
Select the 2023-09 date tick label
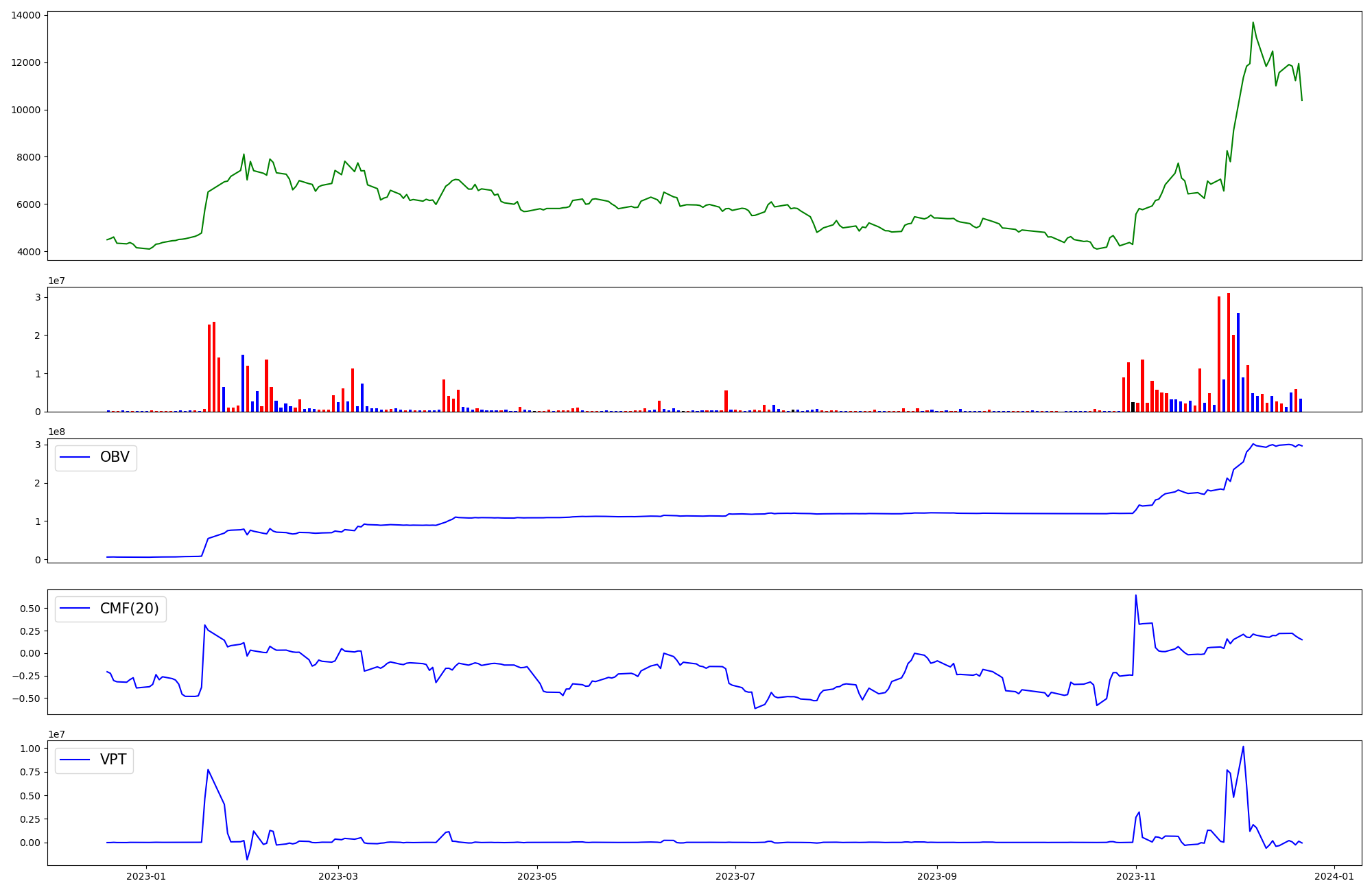936,876
